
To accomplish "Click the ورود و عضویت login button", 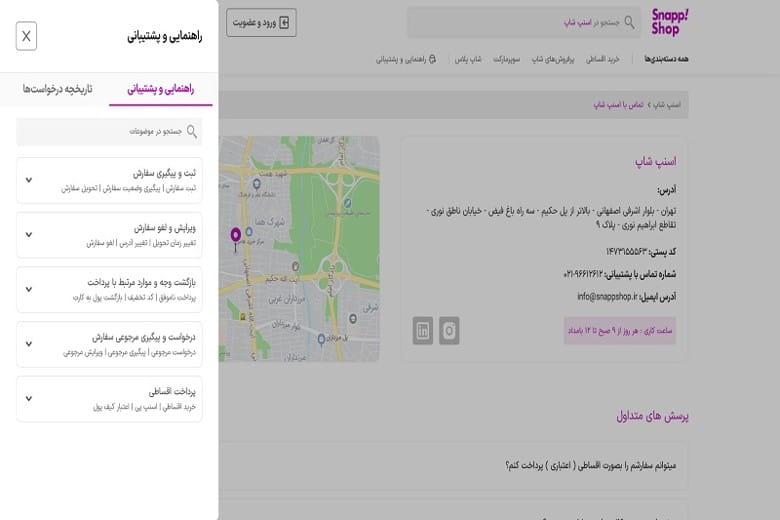I will pos(261,22).
